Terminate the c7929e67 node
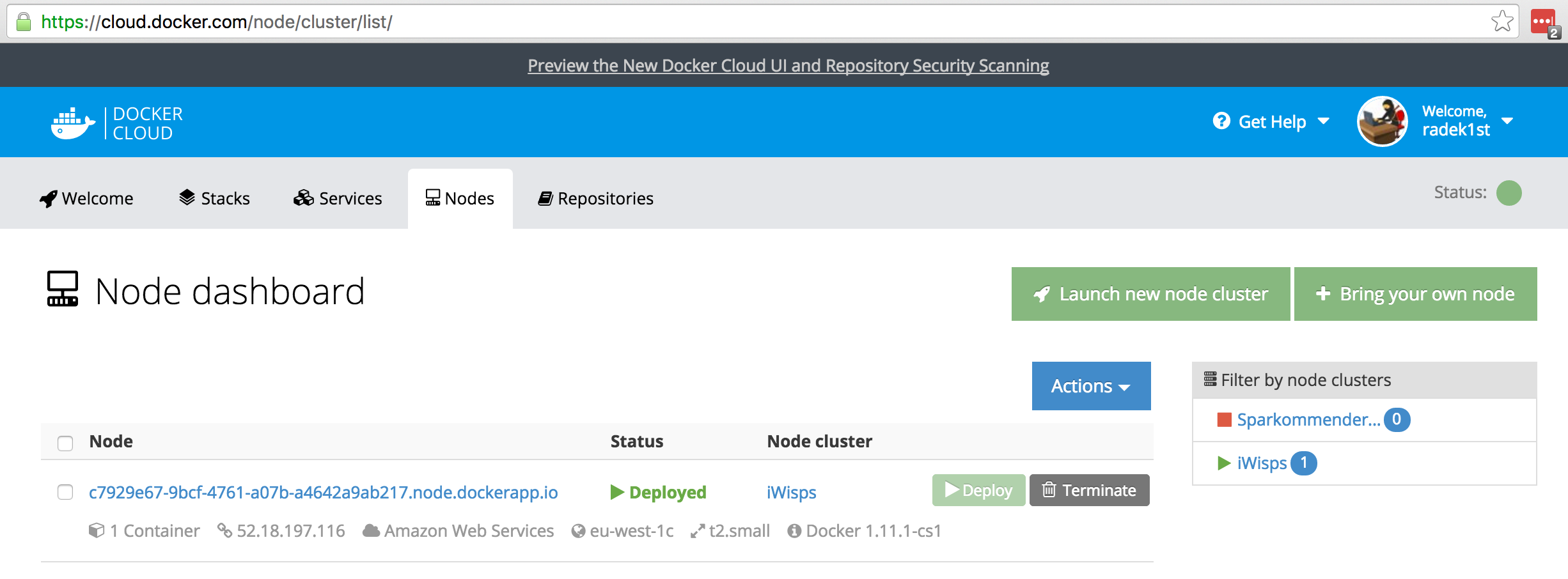Viewport: 1568px width, 579px height. click(1090, 490)
